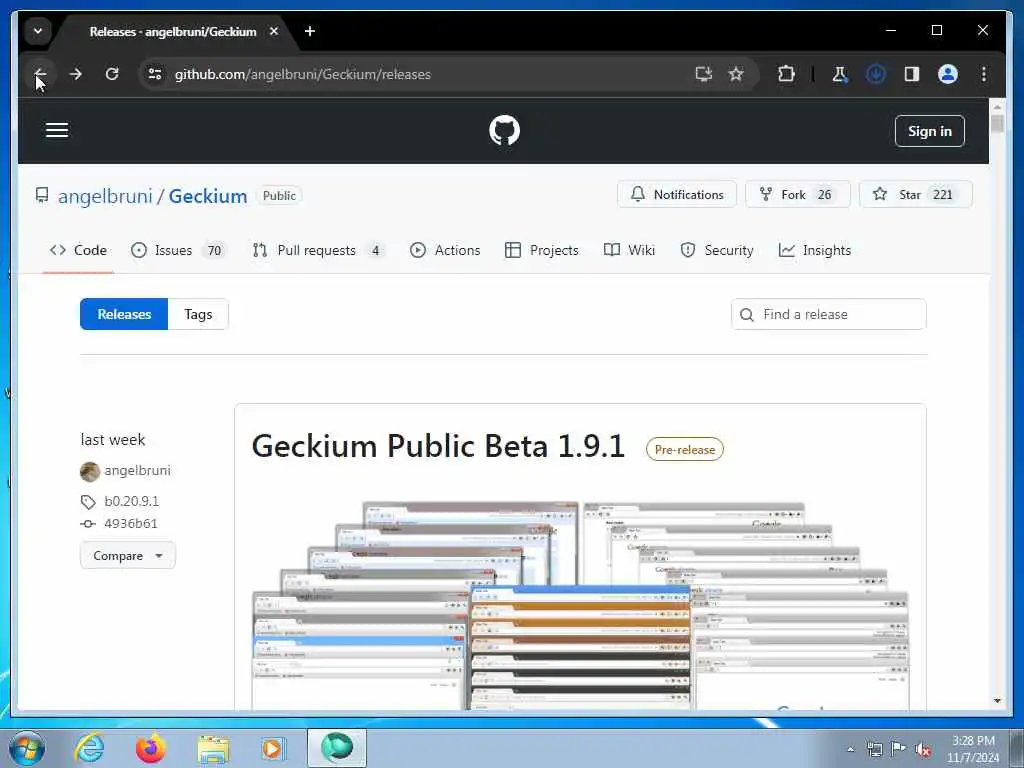
Task: Open the browser three-dot menu
Action: (x=984, y=74)
